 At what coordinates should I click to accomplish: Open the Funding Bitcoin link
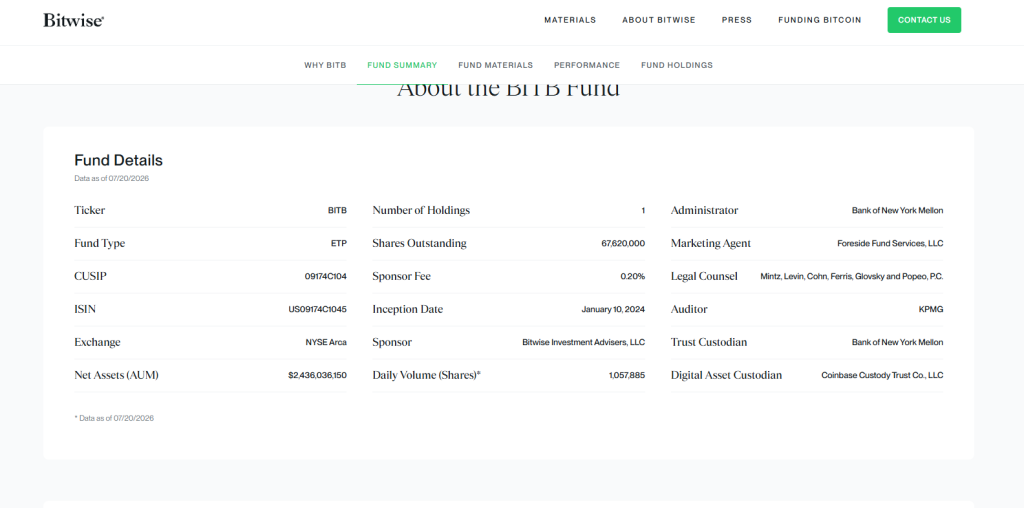(x=820, y=20)
